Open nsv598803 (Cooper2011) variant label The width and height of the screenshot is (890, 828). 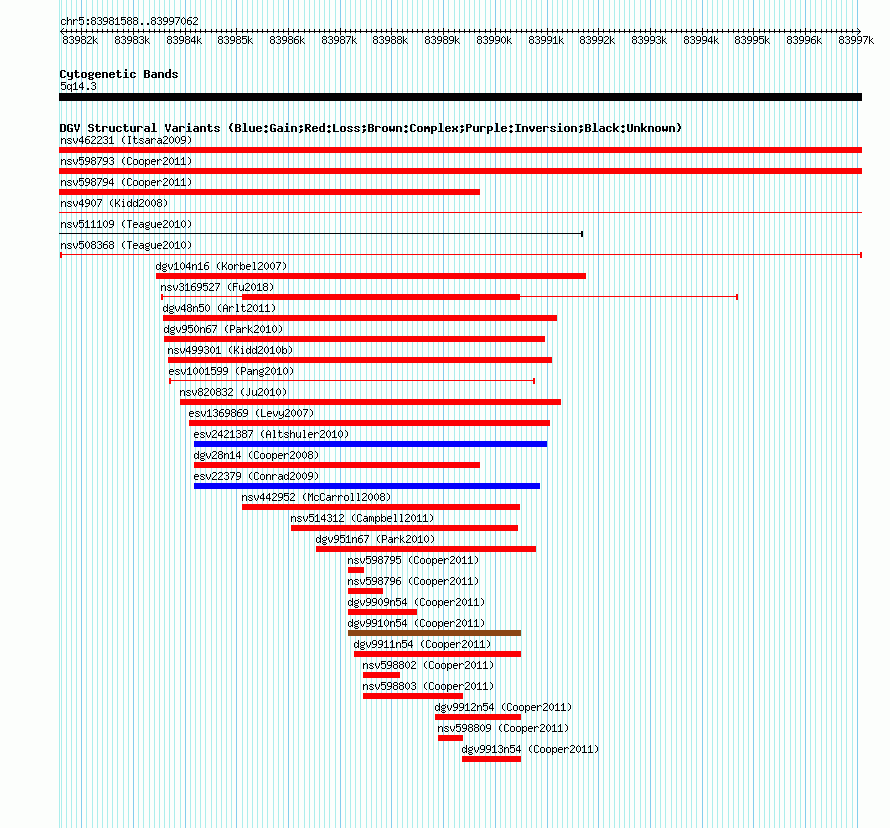428,686
